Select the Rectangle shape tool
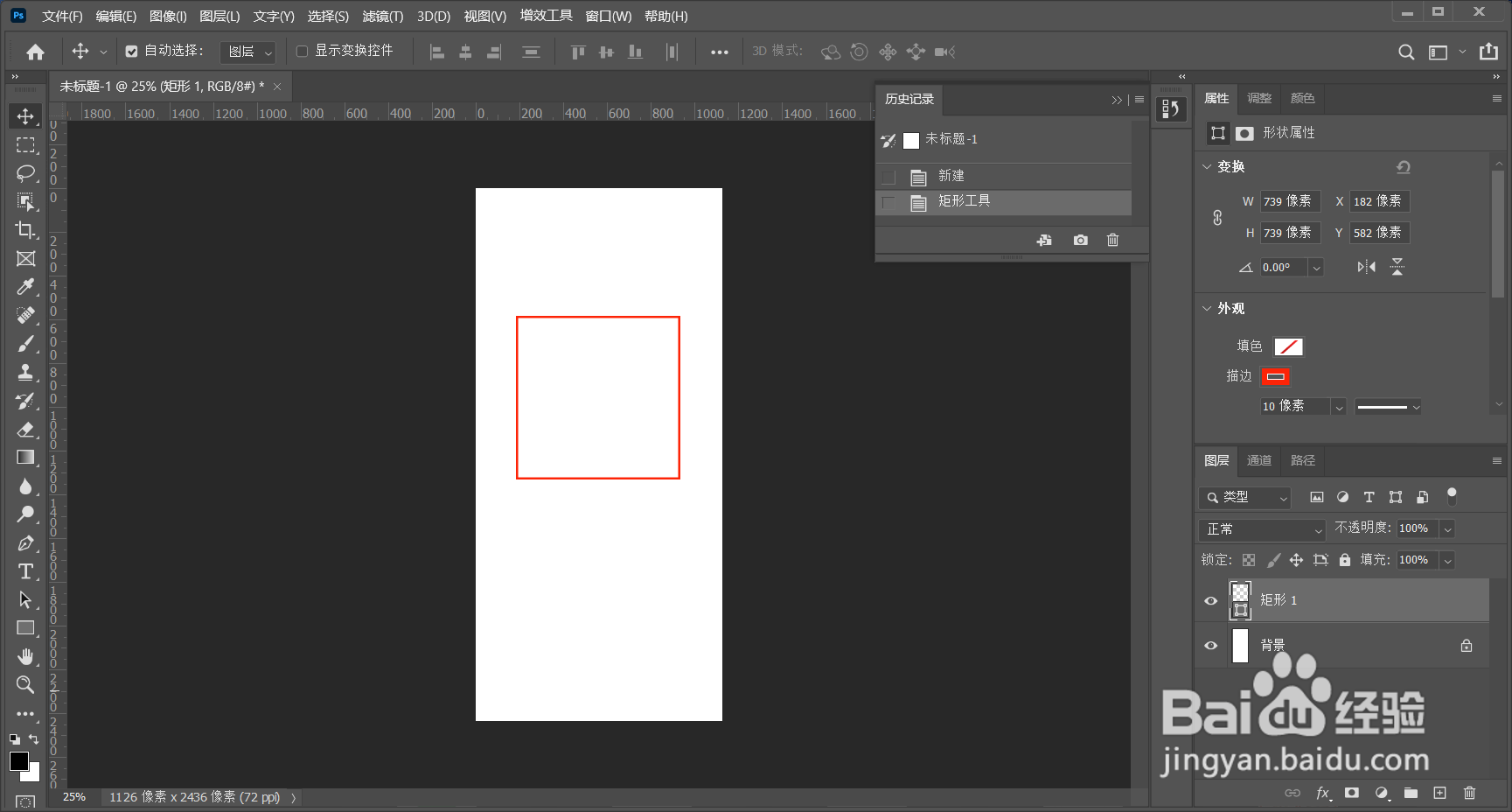The width and height of the screenshot is (1512, 812). tap(25, 627)
